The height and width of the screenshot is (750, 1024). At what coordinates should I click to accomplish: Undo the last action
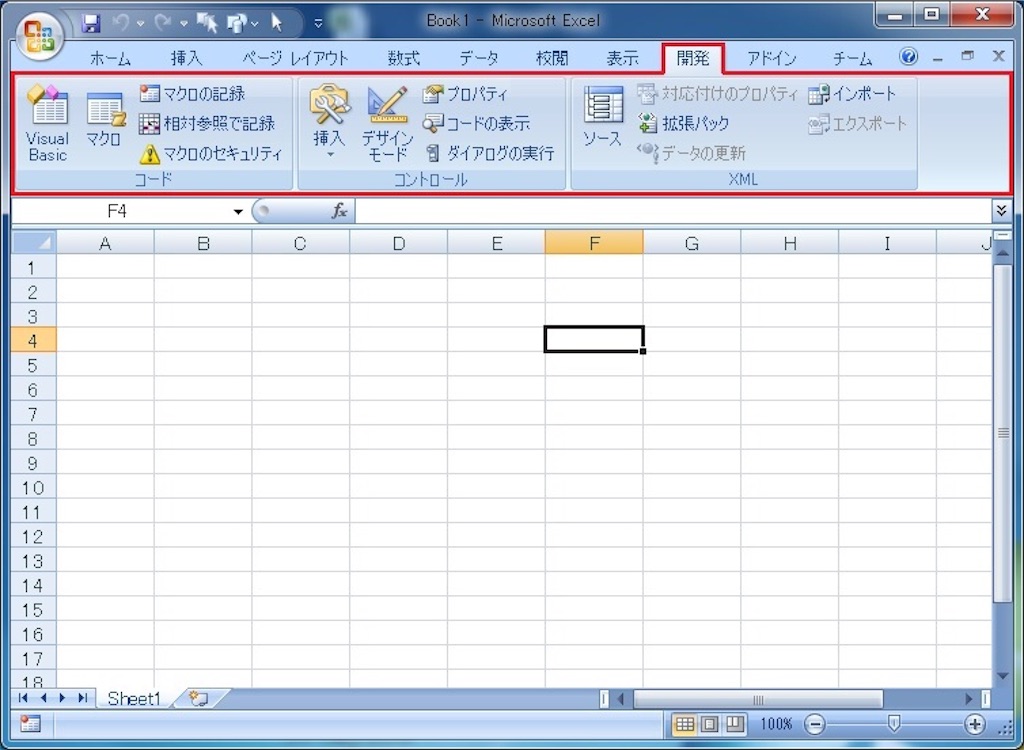[x=121, y=23]
